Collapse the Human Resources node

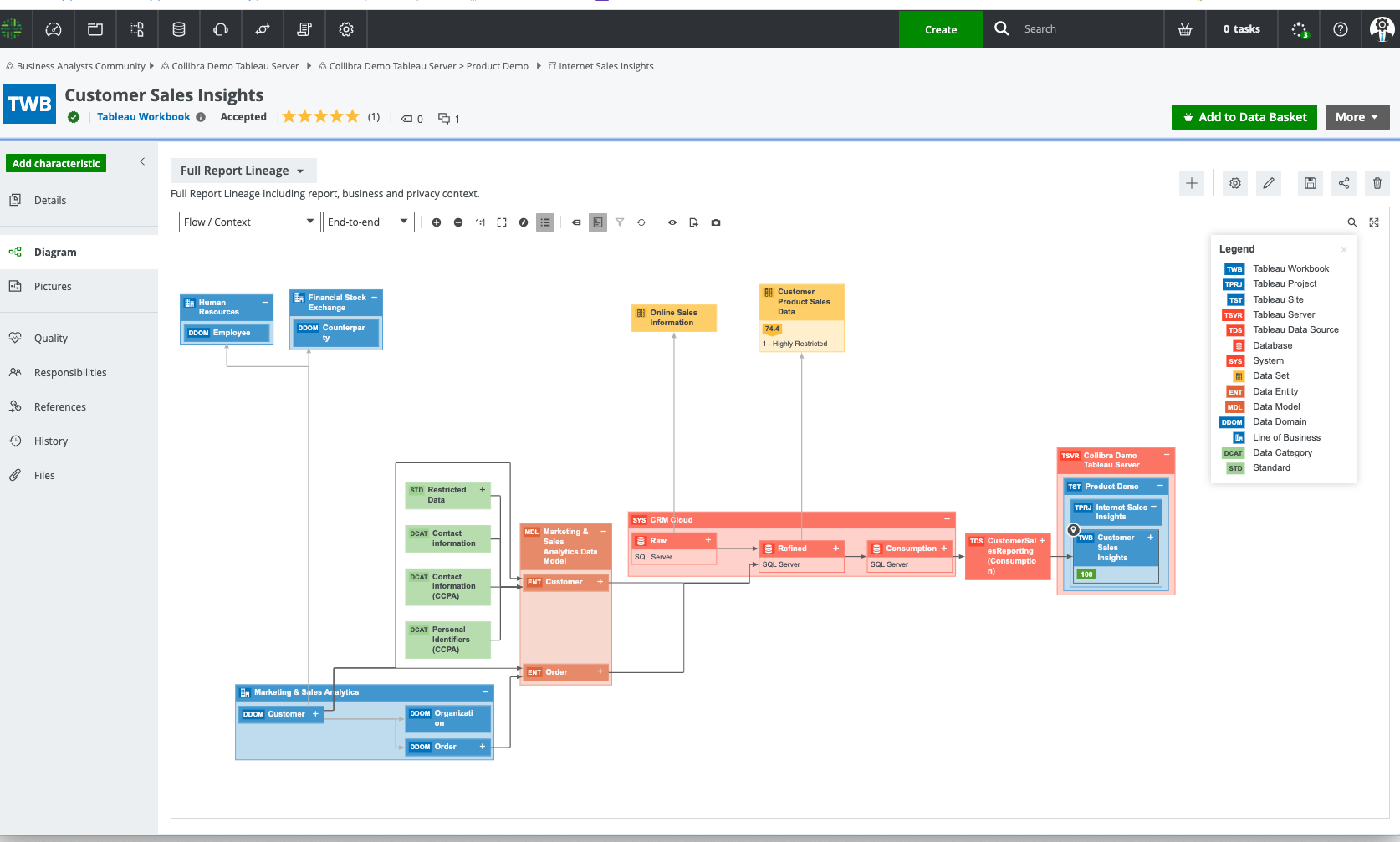tap(265, 303)
